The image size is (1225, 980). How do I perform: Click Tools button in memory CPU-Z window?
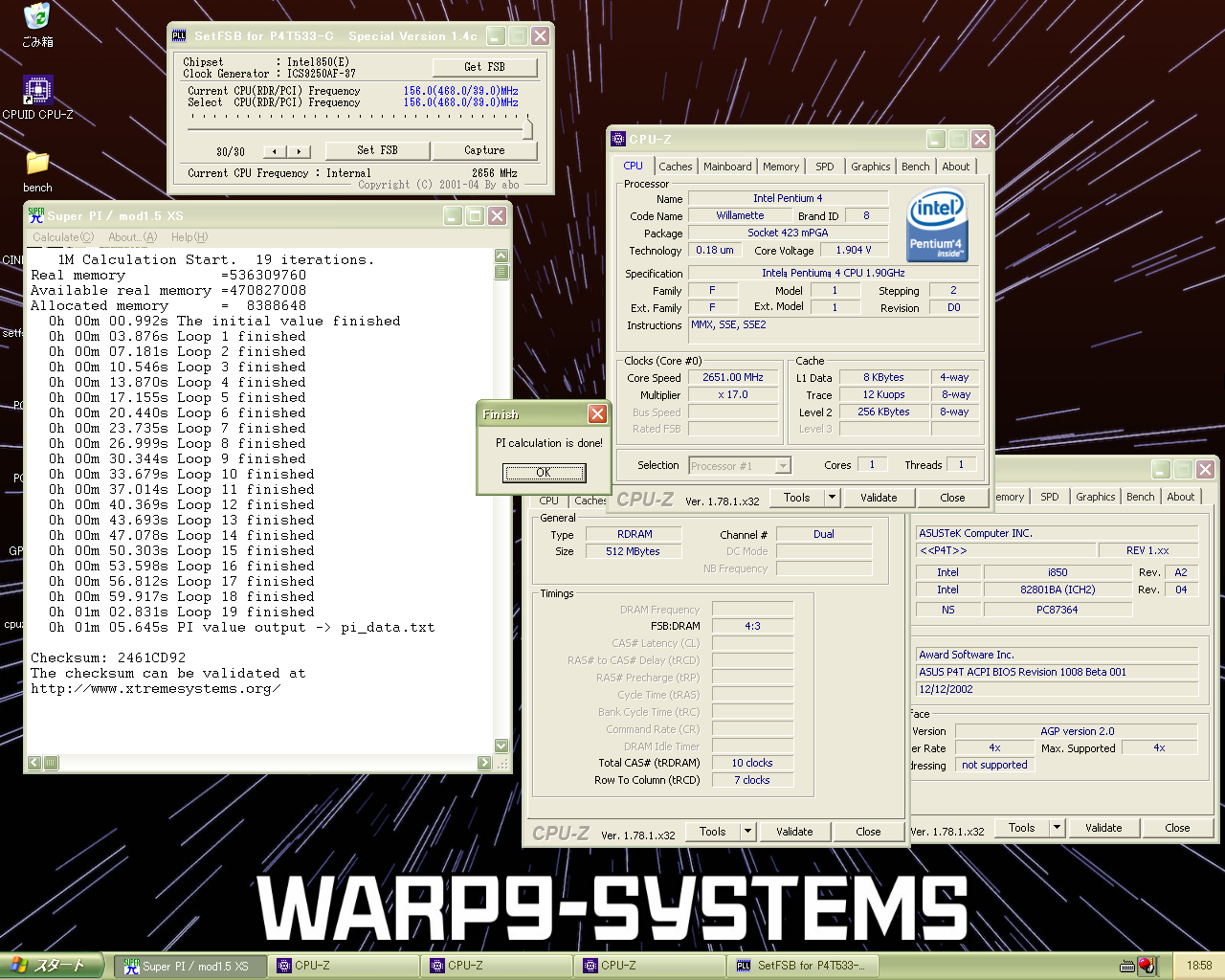pyautogui.click(x=713, y=832)
